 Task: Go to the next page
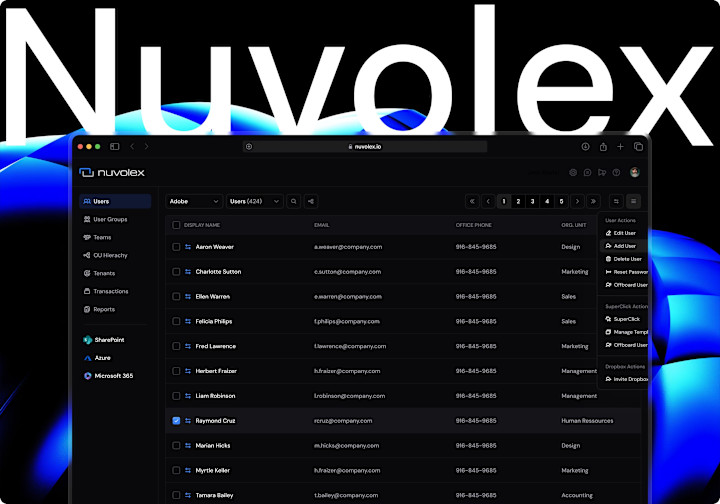pos(577,202)
